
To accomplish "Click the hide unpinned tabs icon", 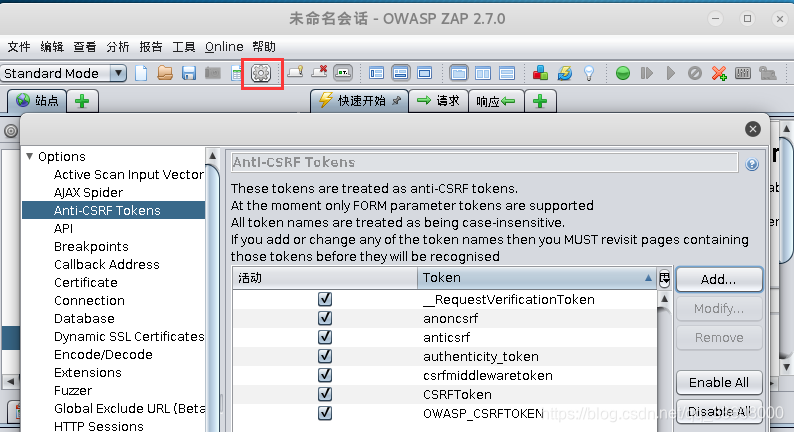I will [x=319, y=72].
